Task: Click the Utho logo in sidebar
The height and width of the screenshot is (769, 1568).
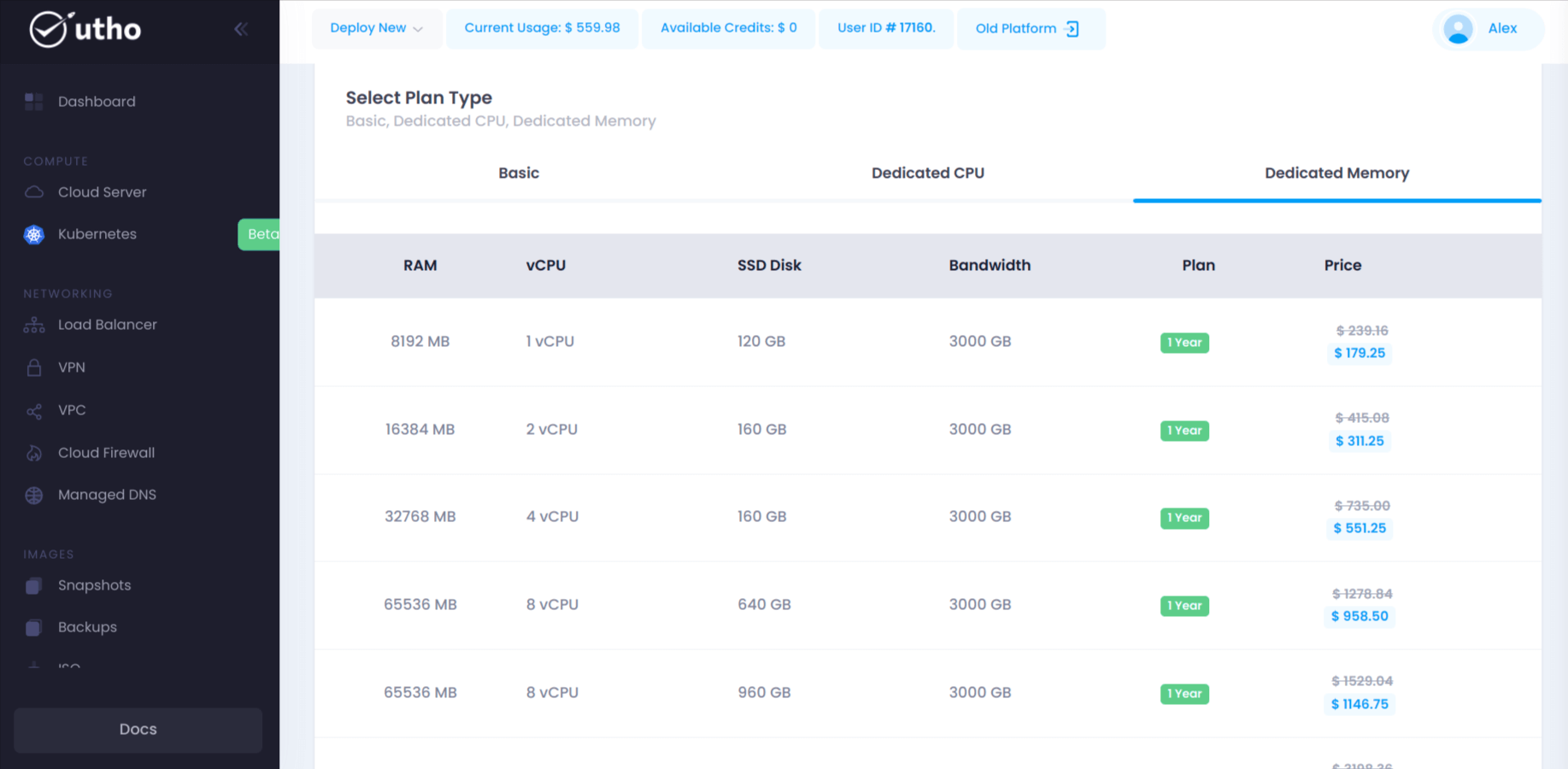Action: point(85,29)
